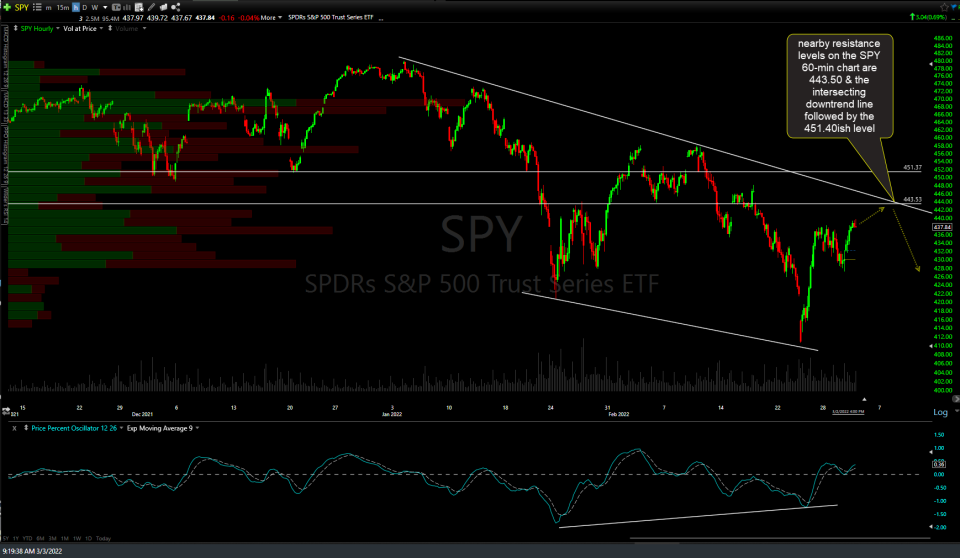Image resolution: width=960 pixels, height=558 pixels.
Task: Open the layouts folder icon
Action: [163, 7]
